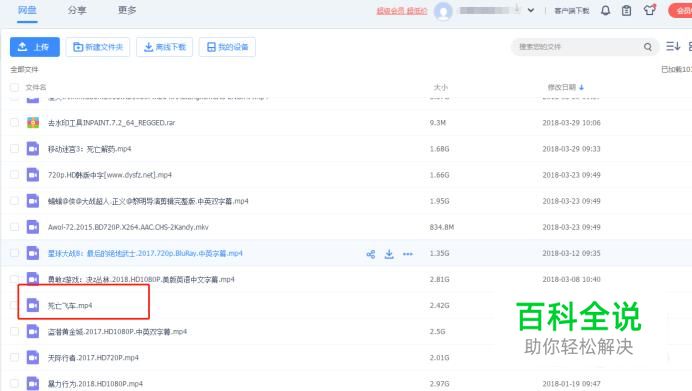Image resolution: width=692 pixels, height=391 pixels.
Task: Open file 720p.HD韩版中字[www.dysfz.net].mp4
Action: [110, 175]
